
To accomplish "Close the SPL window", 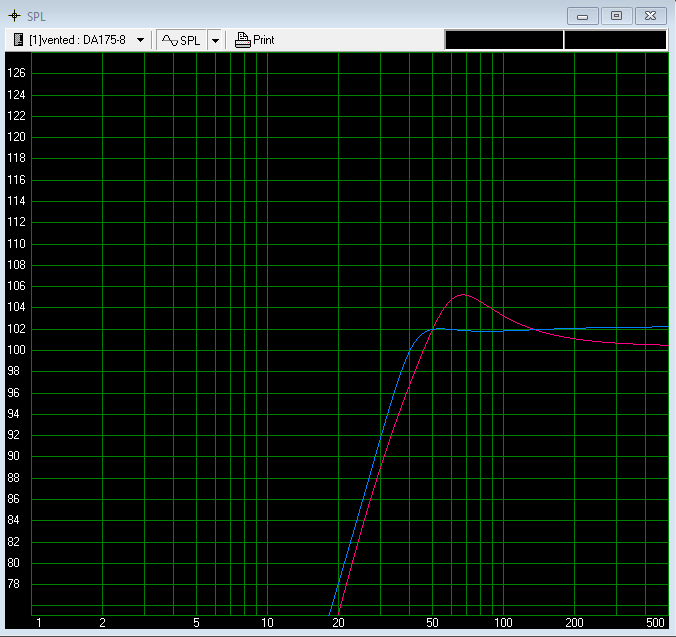I will 650,16.
